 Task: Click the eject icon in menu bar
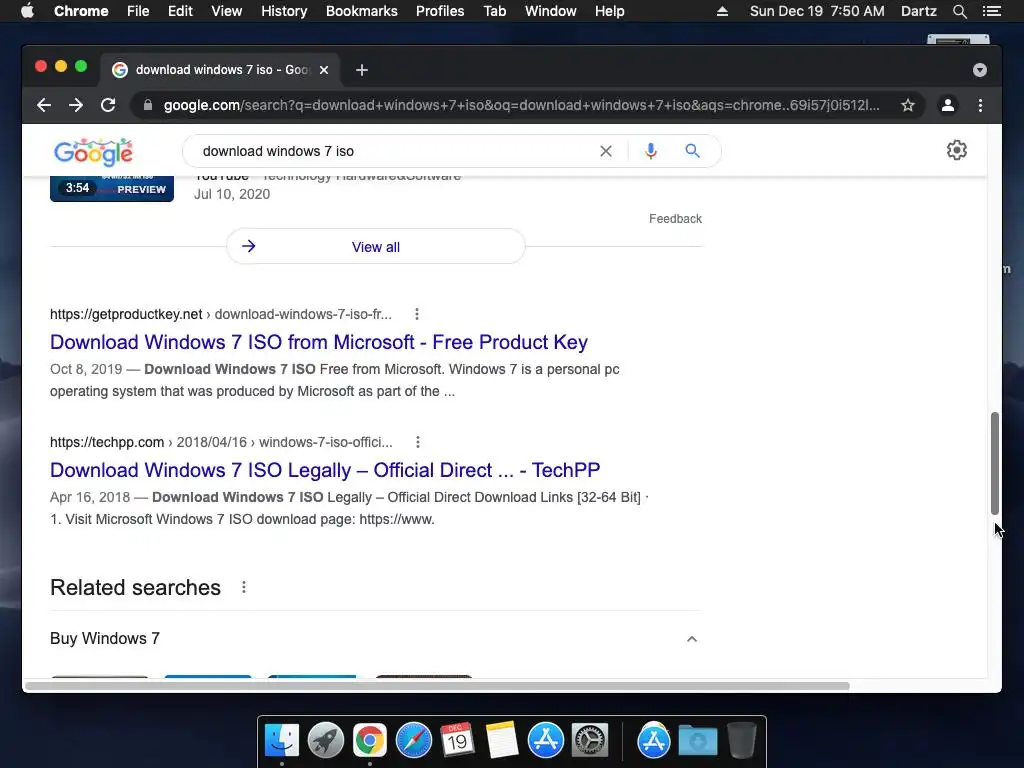[x=722, y=11]
